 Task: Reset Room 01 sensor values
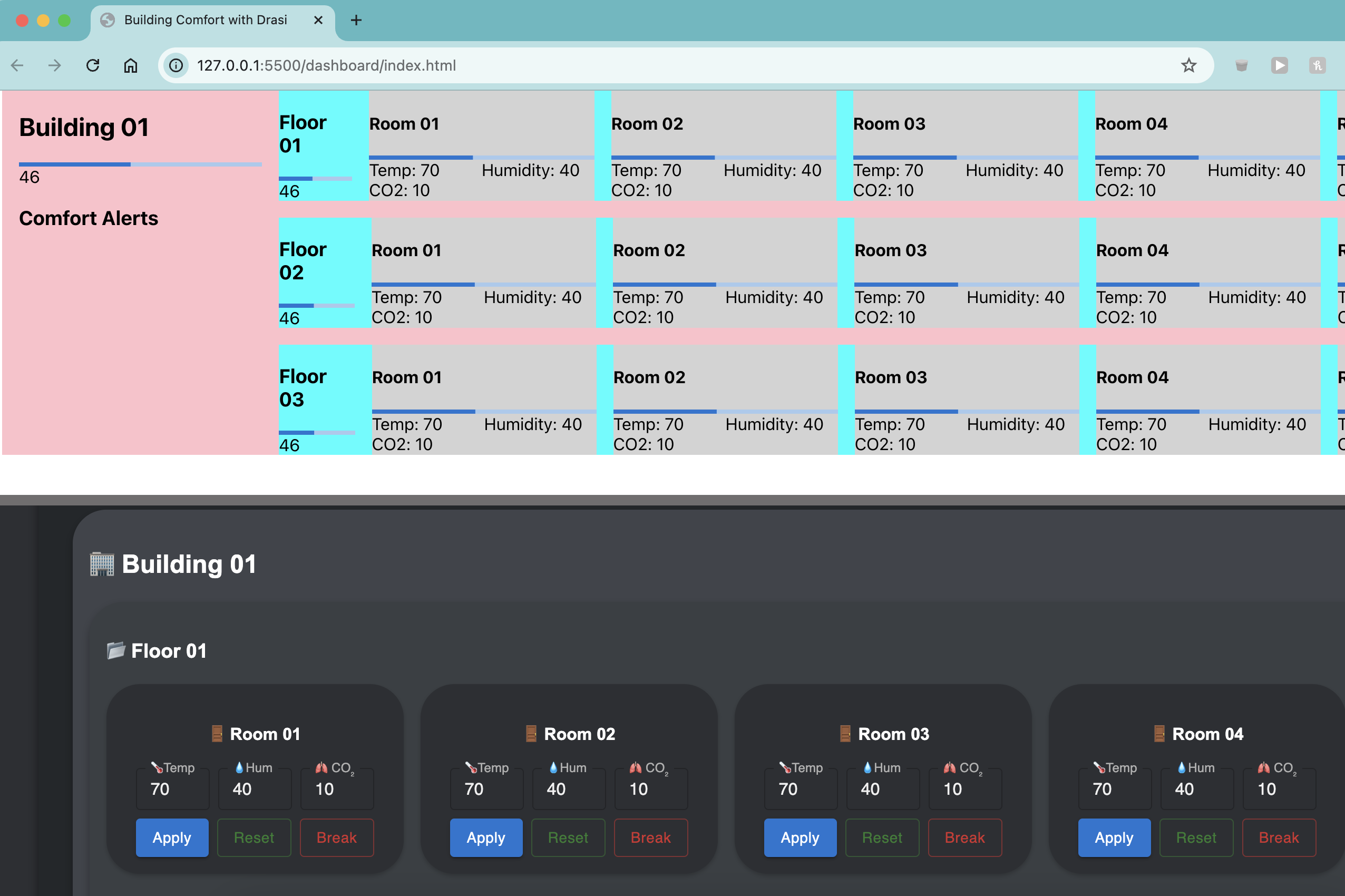[x=254, y=837]
